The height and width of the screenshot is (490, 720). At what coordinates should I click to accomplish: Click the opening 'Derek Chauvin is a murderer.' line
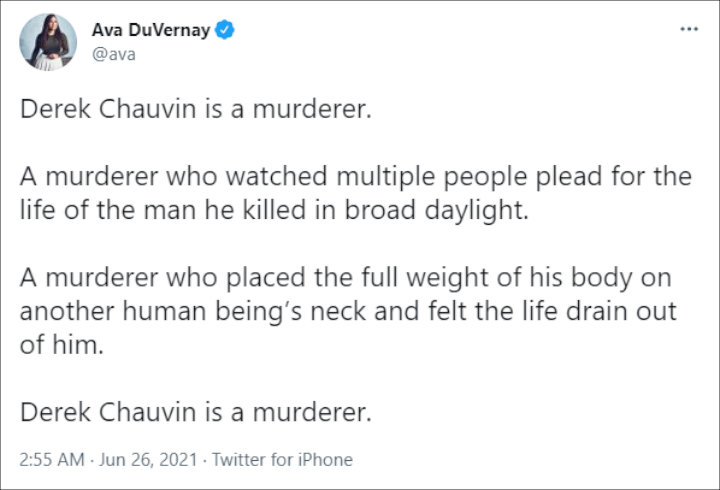pyautogui.click(x=196, y=109)
